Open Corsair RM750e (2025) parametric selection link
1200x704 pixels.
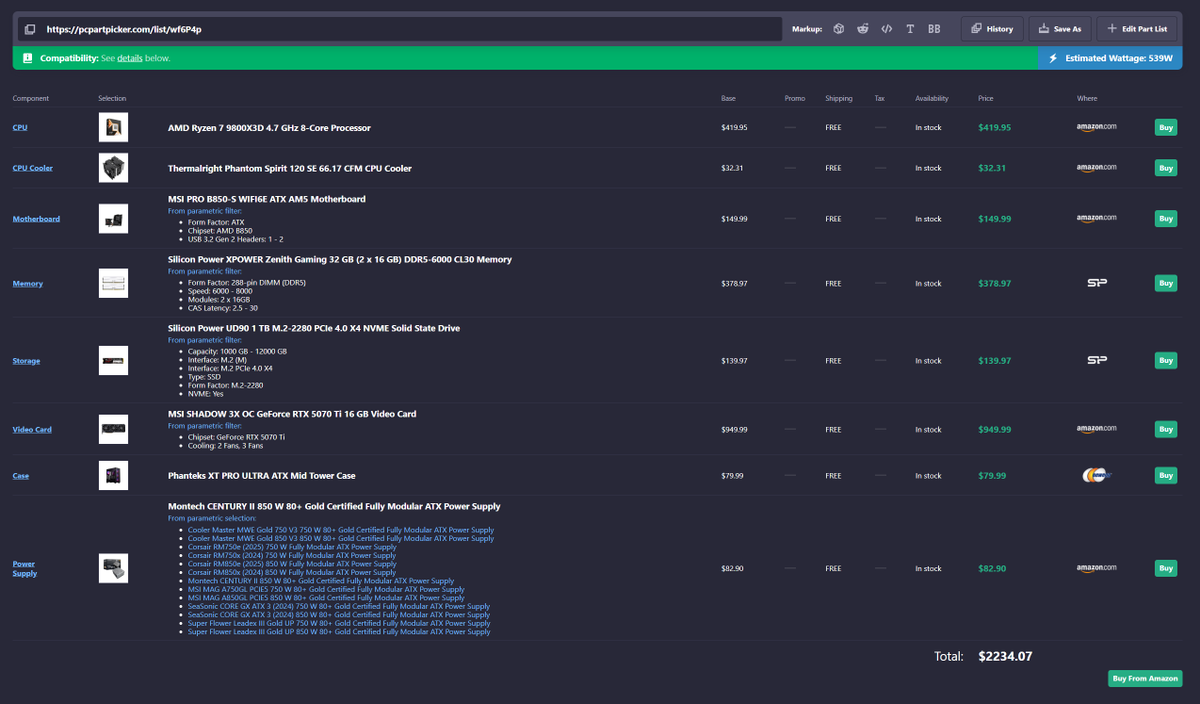click(292, 547)
